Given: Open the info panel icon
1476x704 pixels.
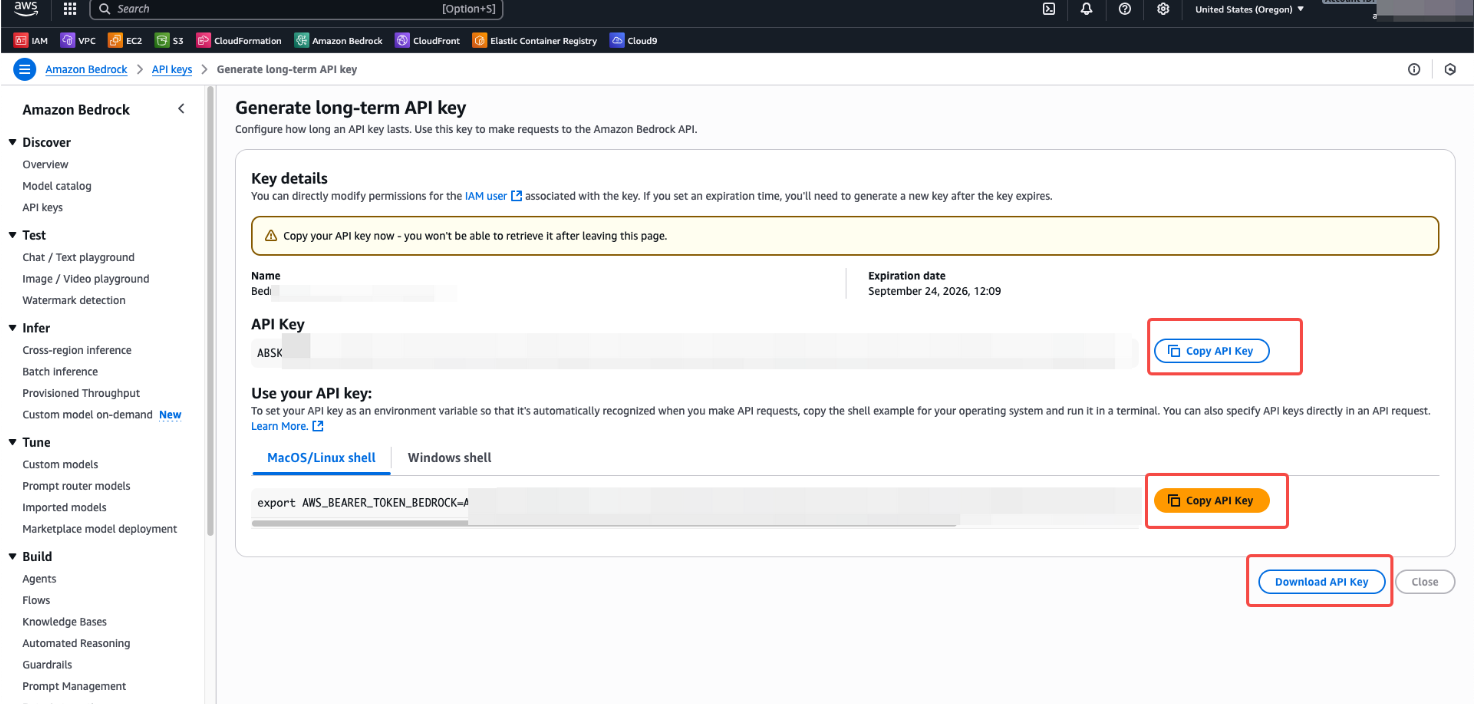Looking at the screenshot, I should 1414,70.
